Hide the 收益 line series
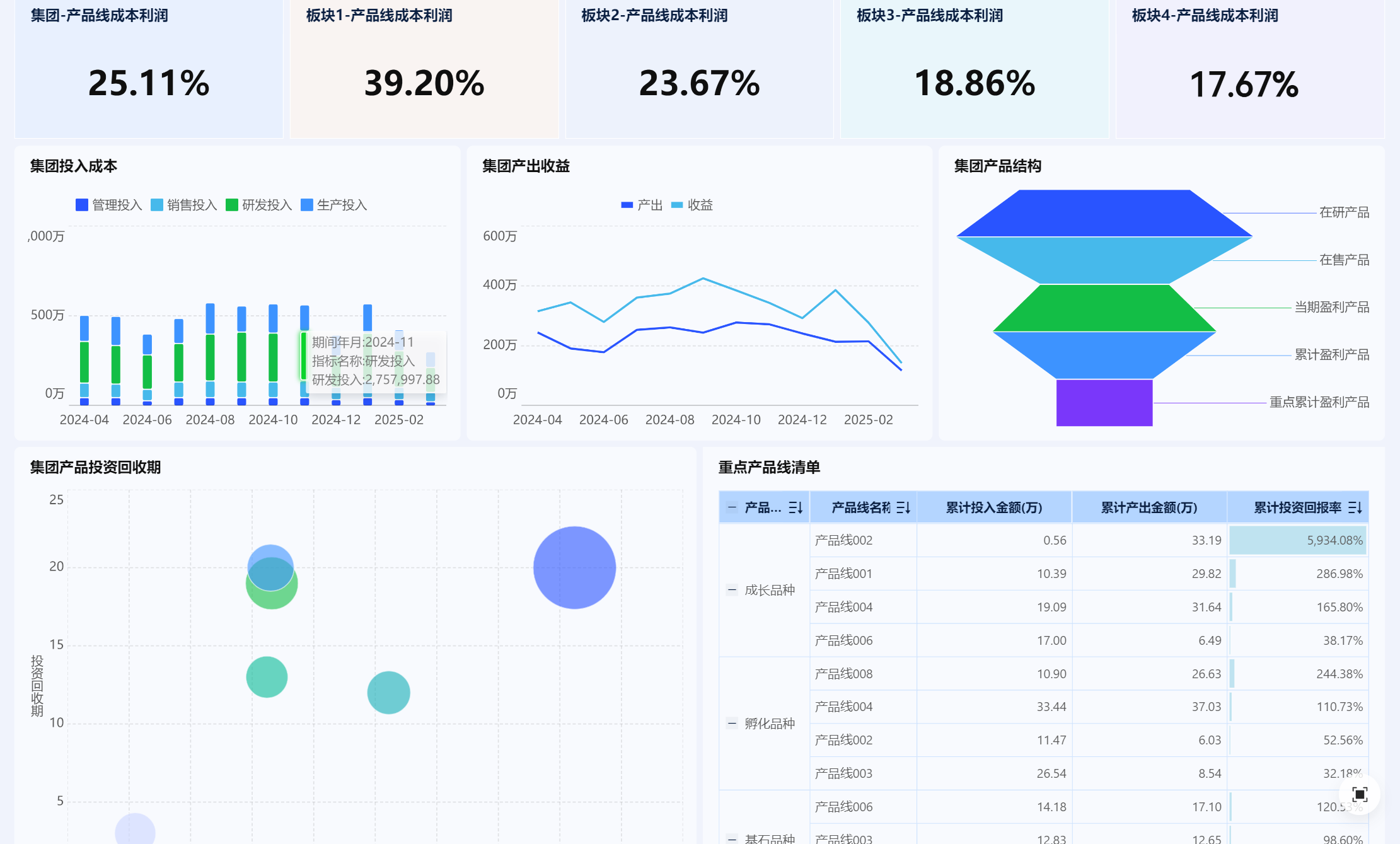 (x=692, y=205)
